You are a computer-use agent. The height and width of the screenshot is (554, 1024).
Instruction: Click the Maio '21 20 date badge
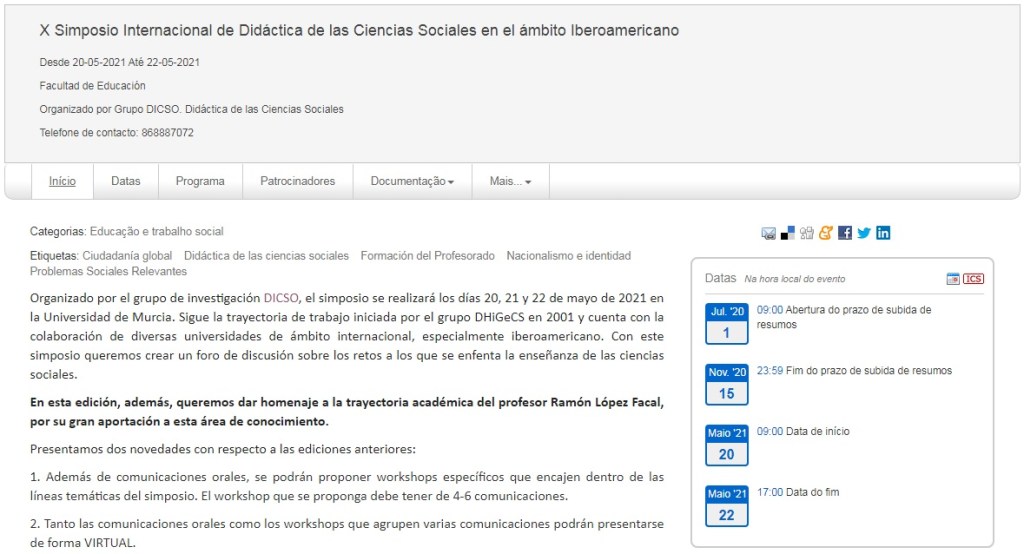pos(726,445)
